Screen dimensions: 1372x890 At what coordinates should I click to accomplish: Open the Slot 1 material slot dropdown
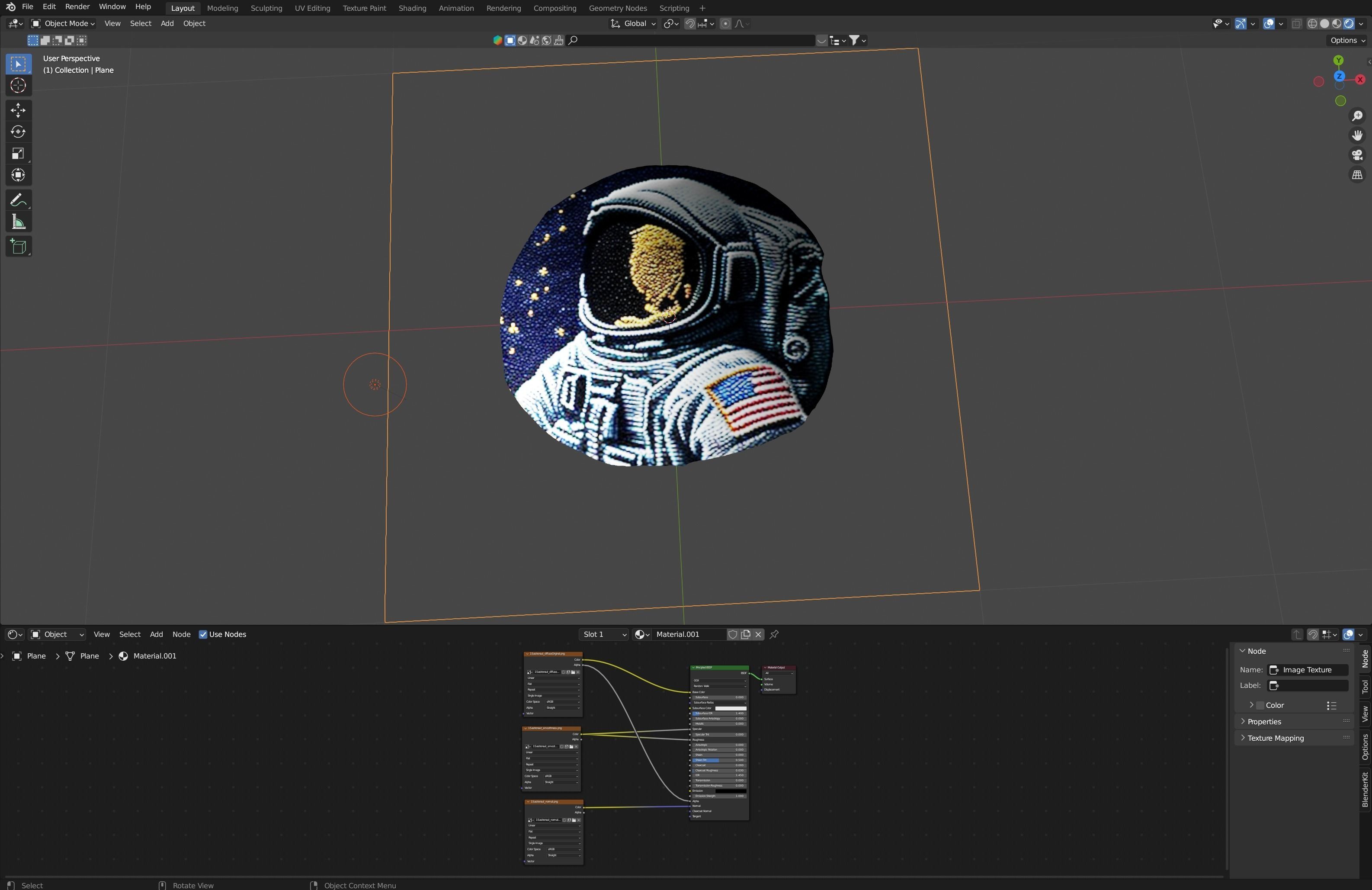coord(603,634)
